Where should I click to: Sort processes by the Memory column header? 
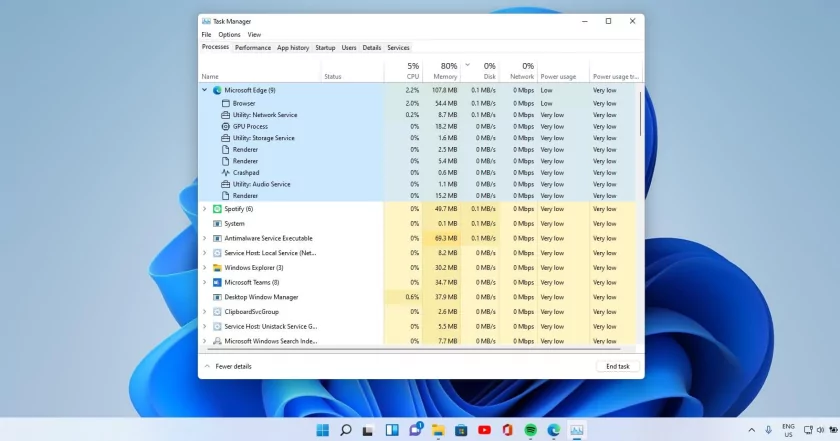(x=445, y=76)
